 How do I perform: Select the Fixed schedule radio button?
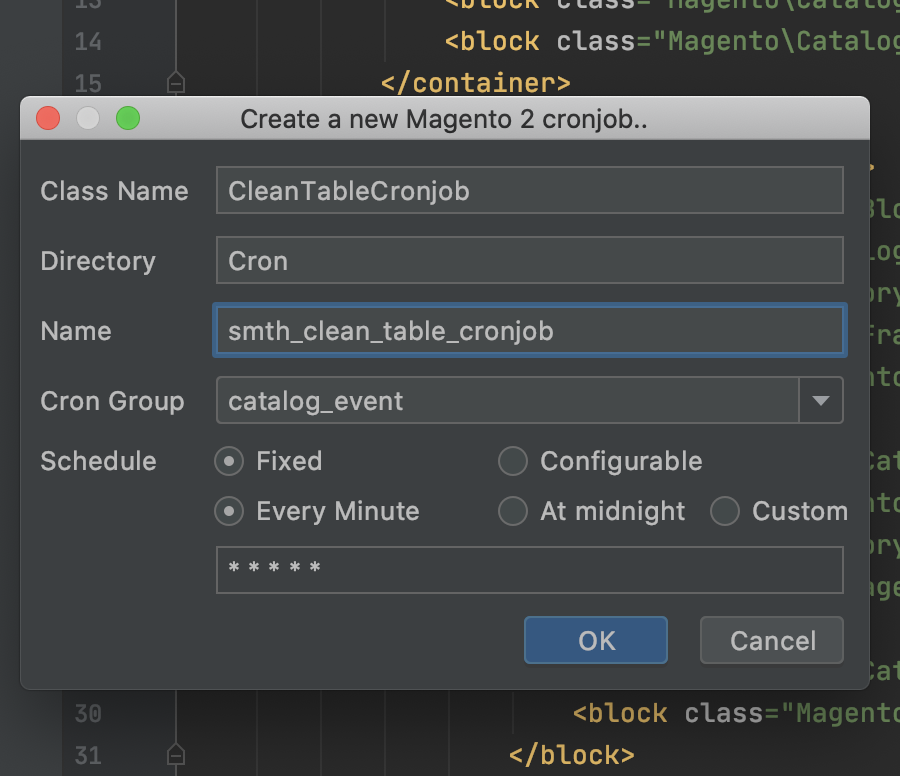pos(231,461)
